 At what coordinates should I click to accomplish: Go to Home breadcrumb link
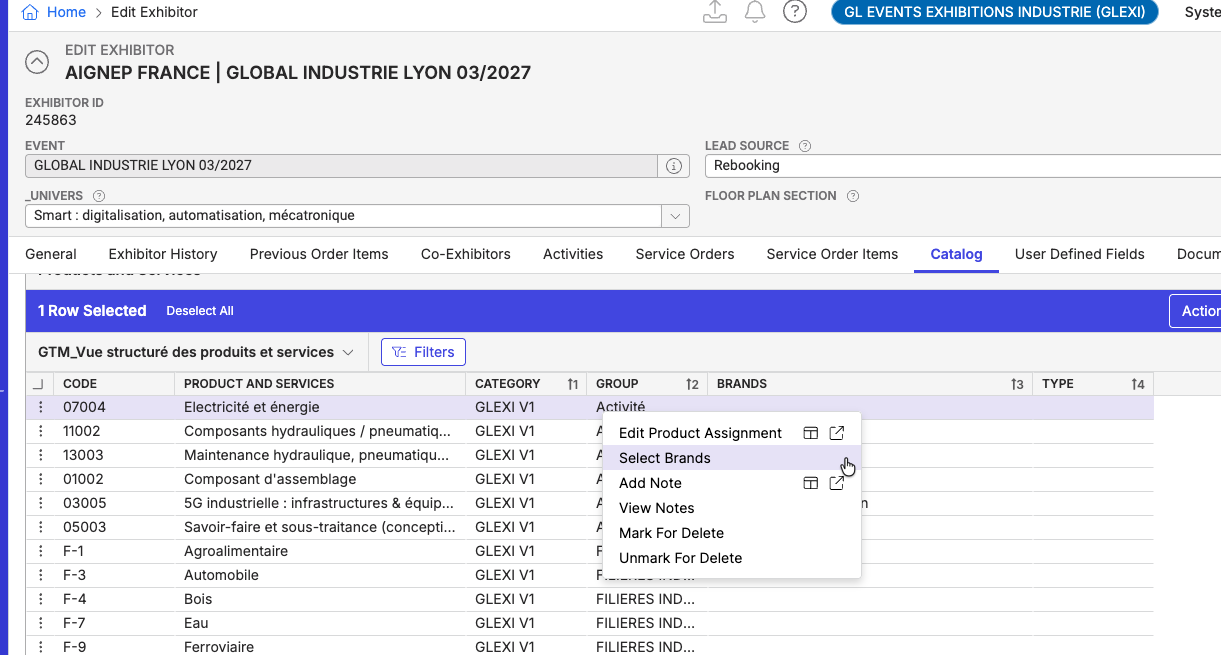tap(66, 12)
